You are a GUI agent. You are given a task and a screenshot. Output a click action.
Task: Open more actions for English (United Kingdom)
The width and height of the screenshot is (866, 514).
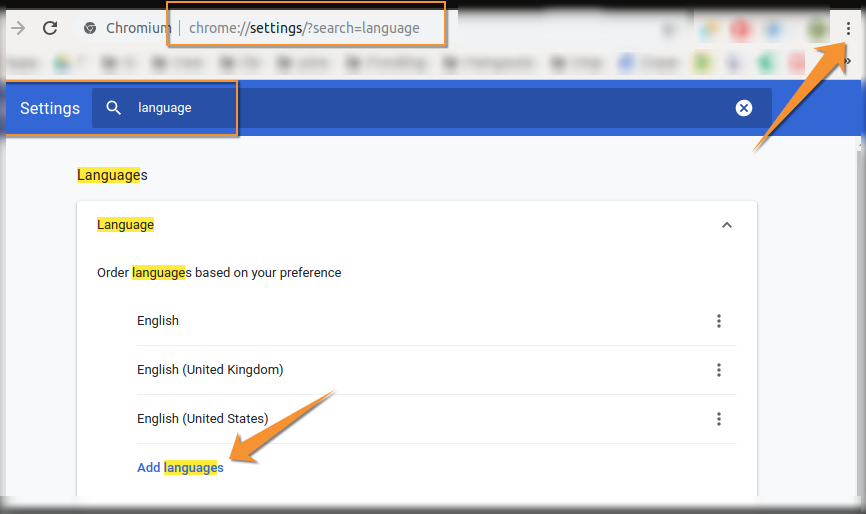718,370
